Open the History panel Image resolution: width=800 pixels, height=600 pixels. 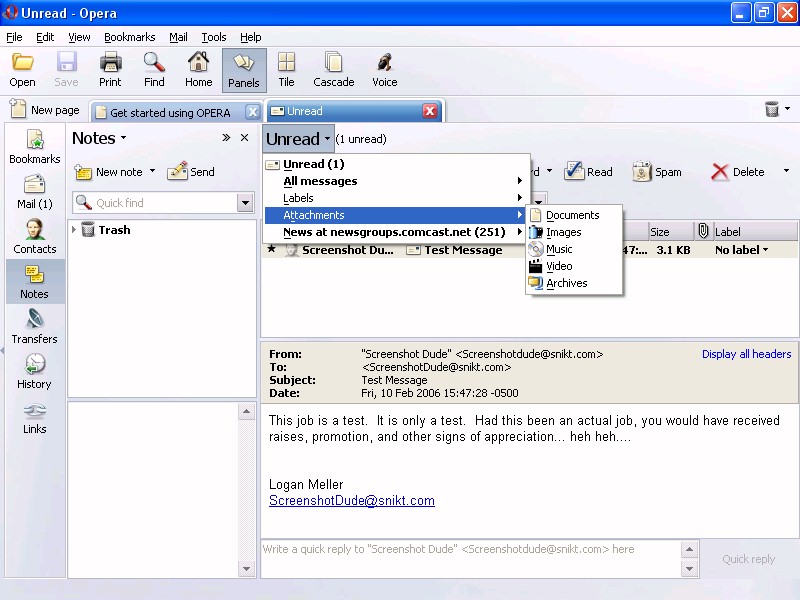(x=34, y=372)
